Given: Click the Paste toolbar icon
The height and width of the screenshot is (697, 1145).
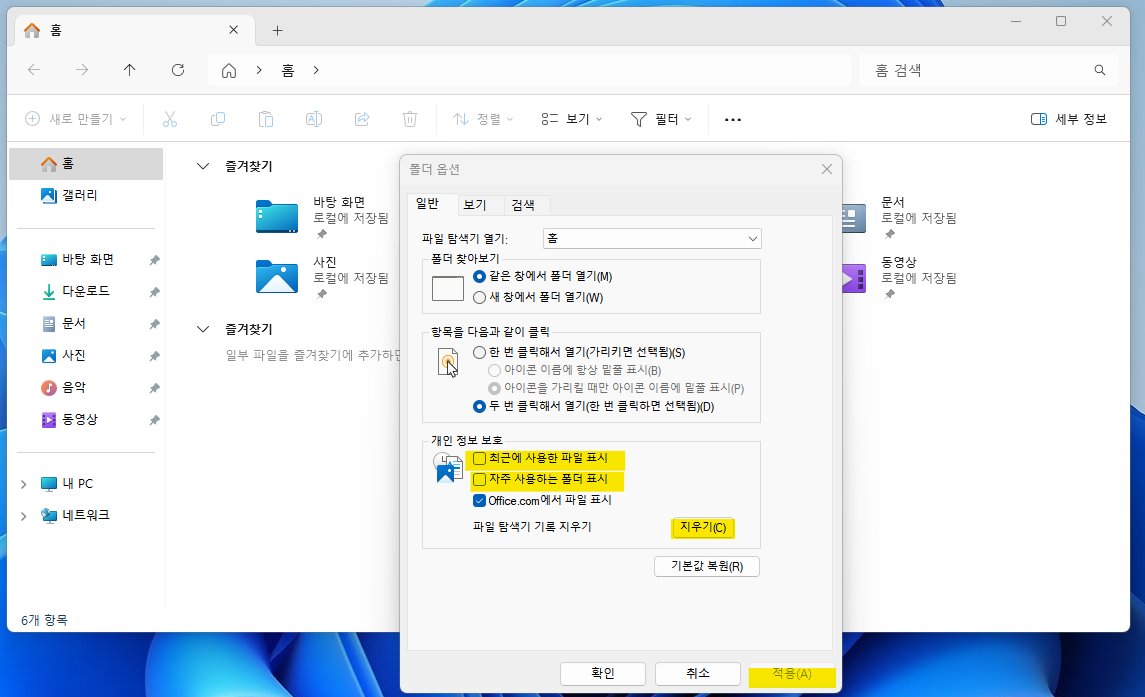Looking at the screenshot, I should (x=266, y=119).
